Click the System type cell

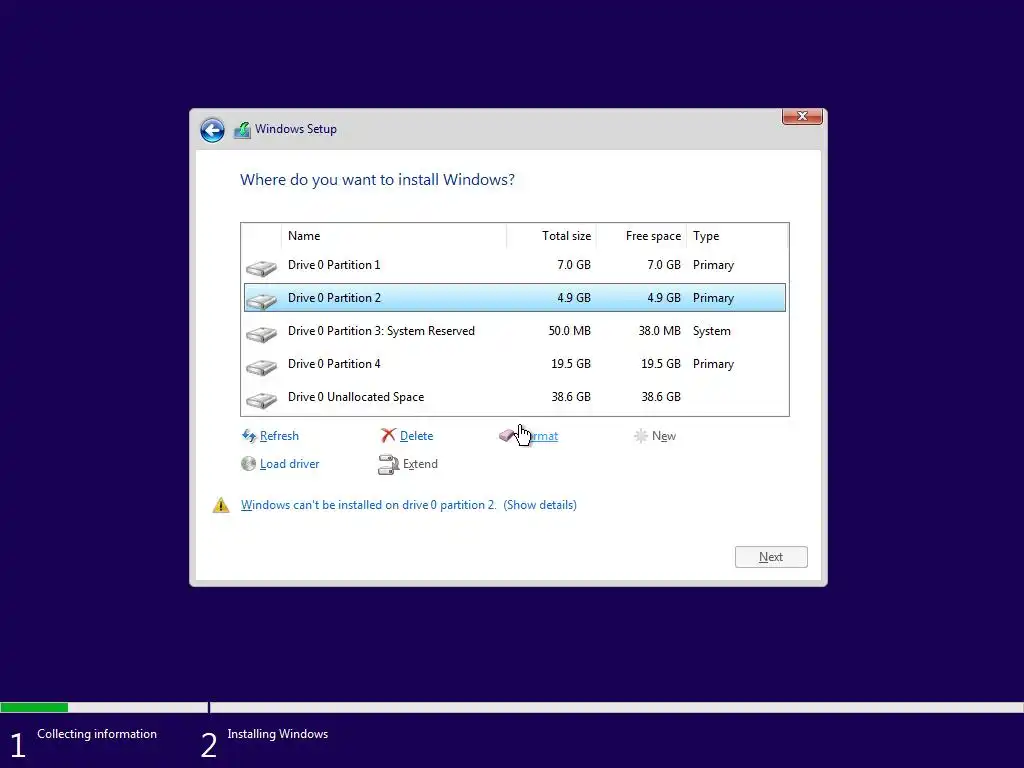coord(712,331)
